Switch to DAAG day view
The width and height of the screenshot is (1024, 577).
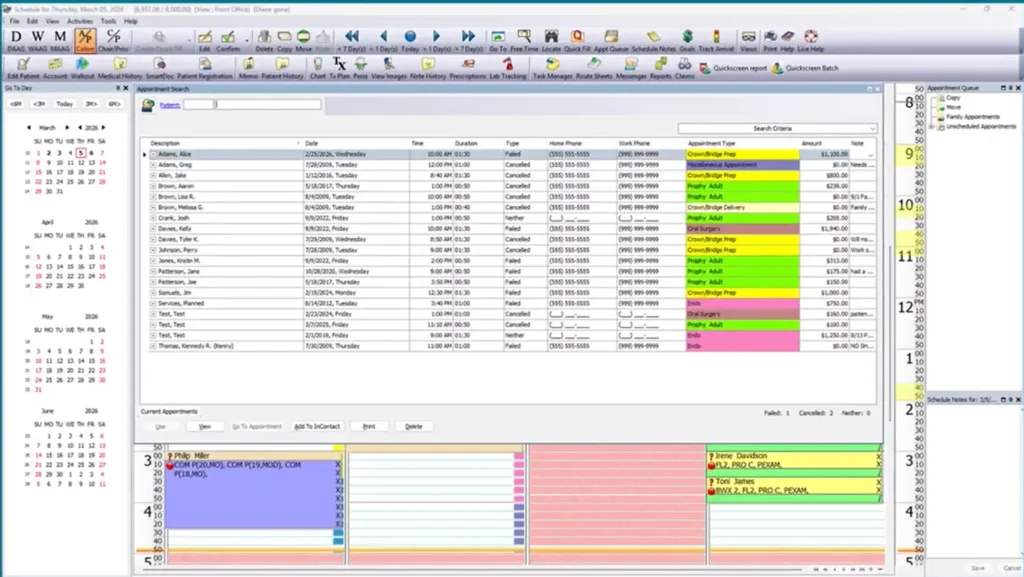coord(16,40)
